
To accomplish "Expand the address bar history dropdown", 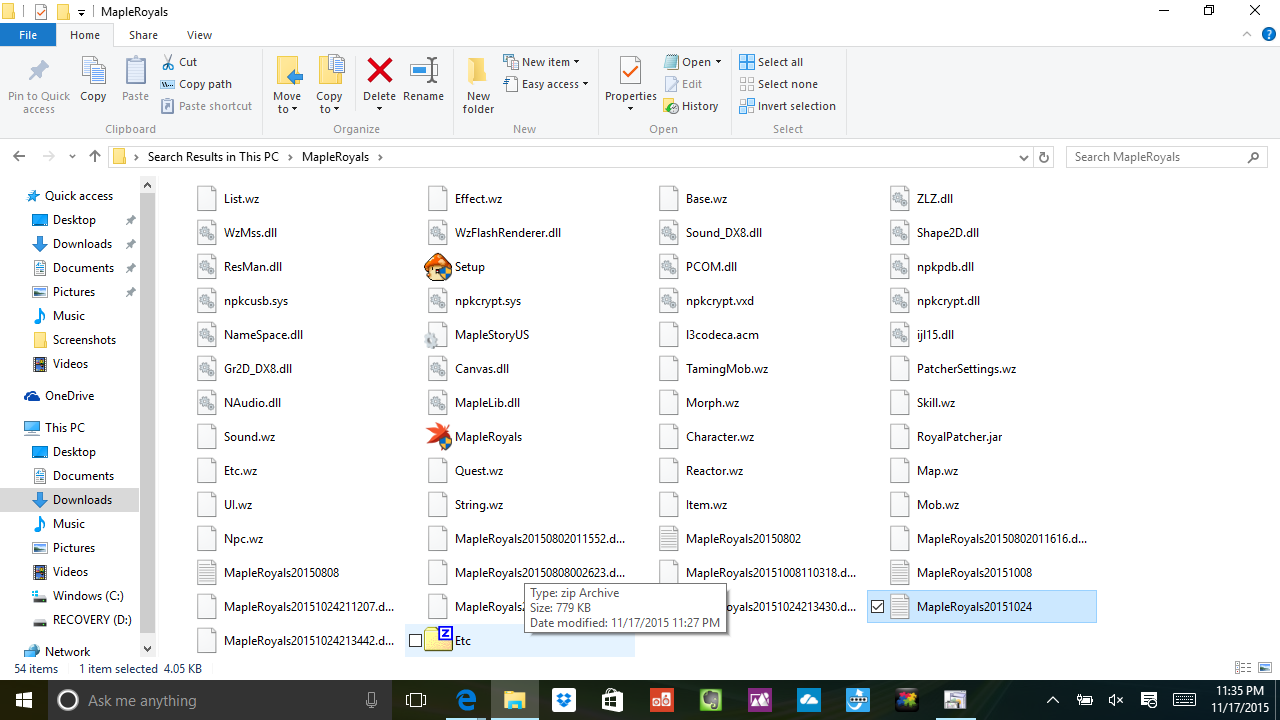I will (1023, 157).
